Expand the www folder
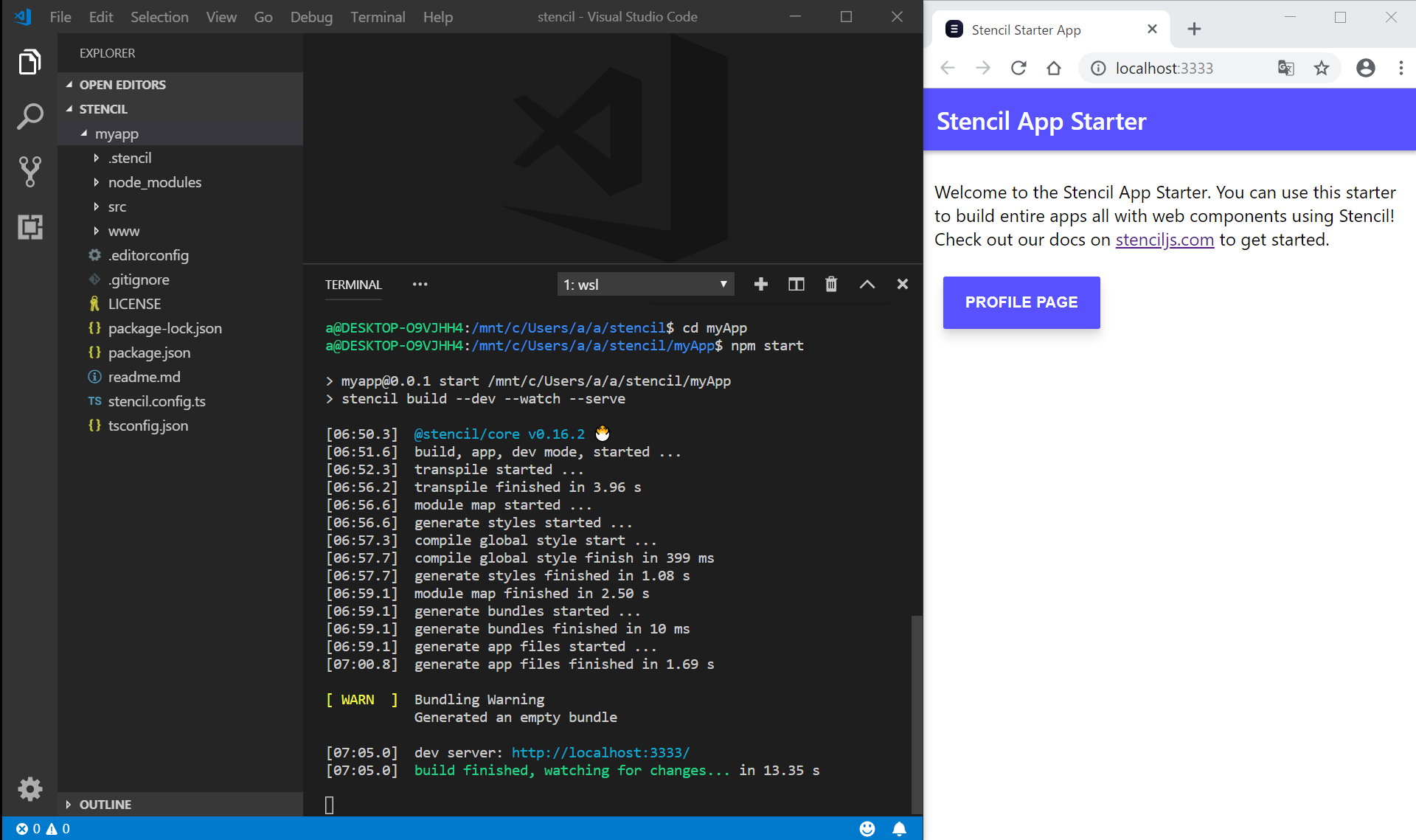 180,231
